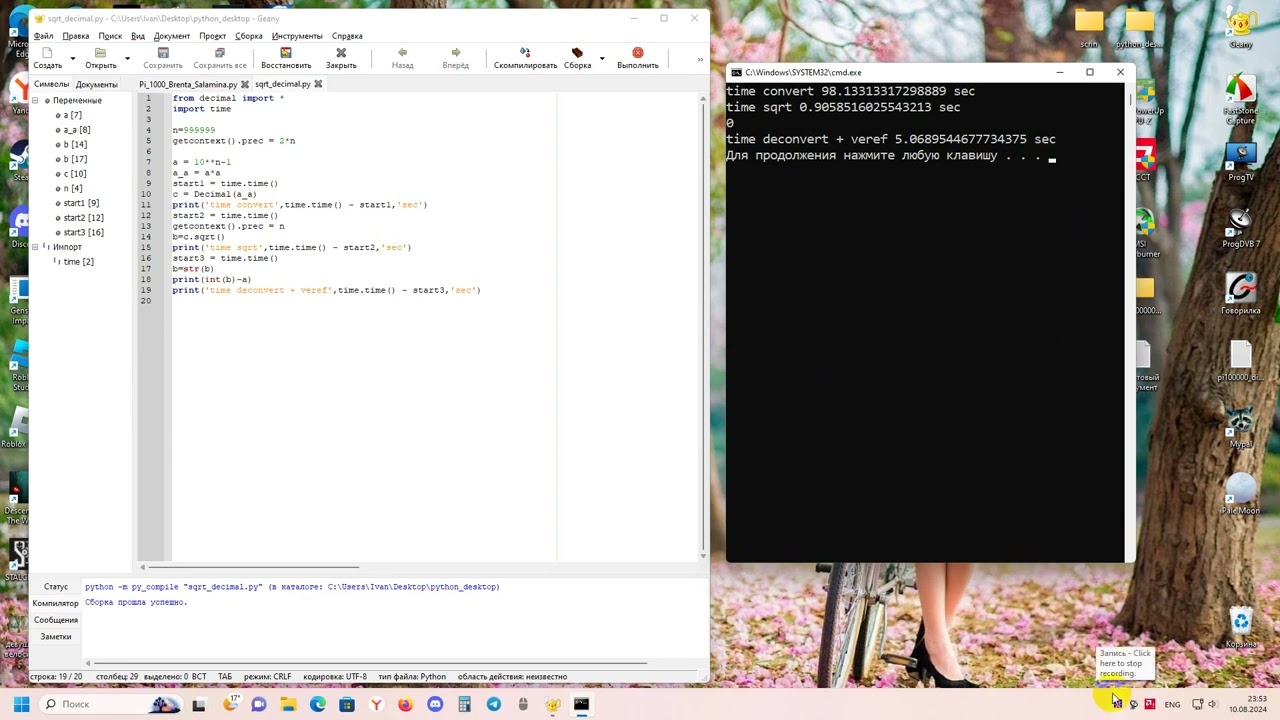The image size is (1280, 720).
Task: Select symbol b [14] in tree
Action: coord(75,145)
